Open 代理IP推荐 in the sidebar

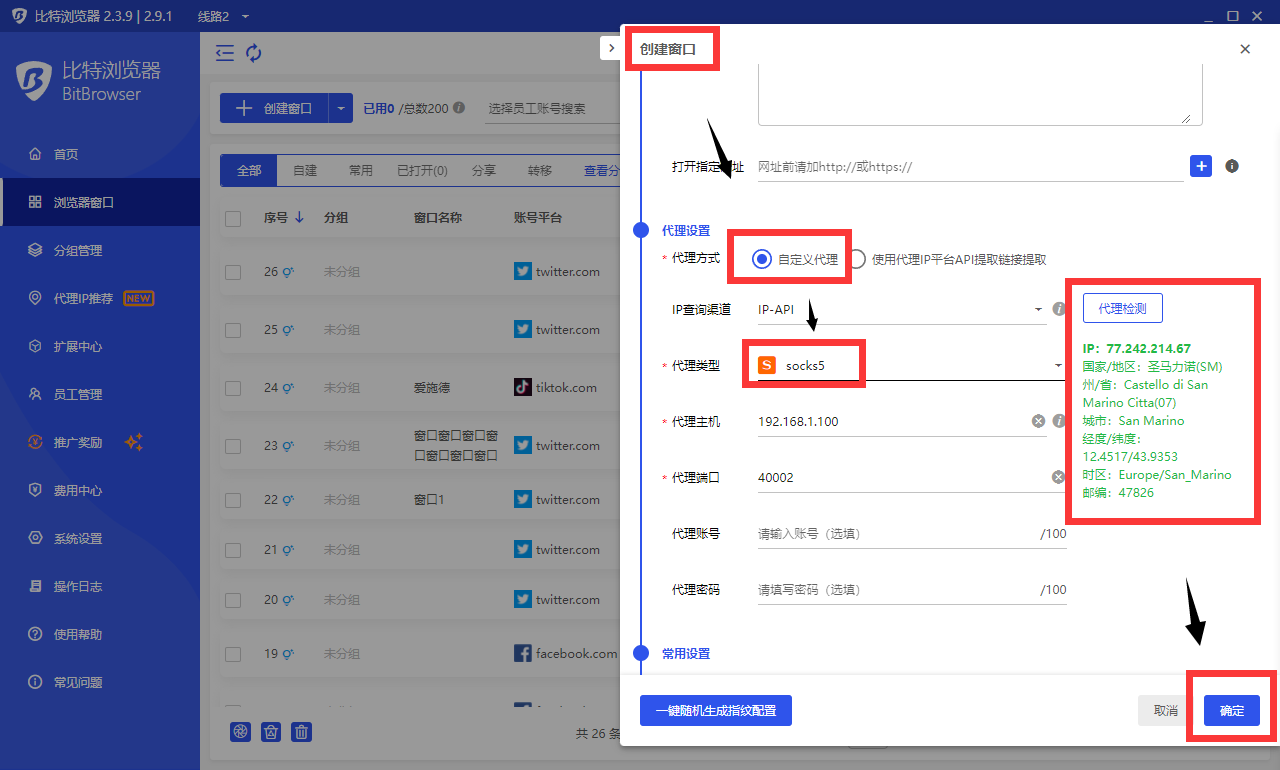pyautogui.click(x=90, y=298)
